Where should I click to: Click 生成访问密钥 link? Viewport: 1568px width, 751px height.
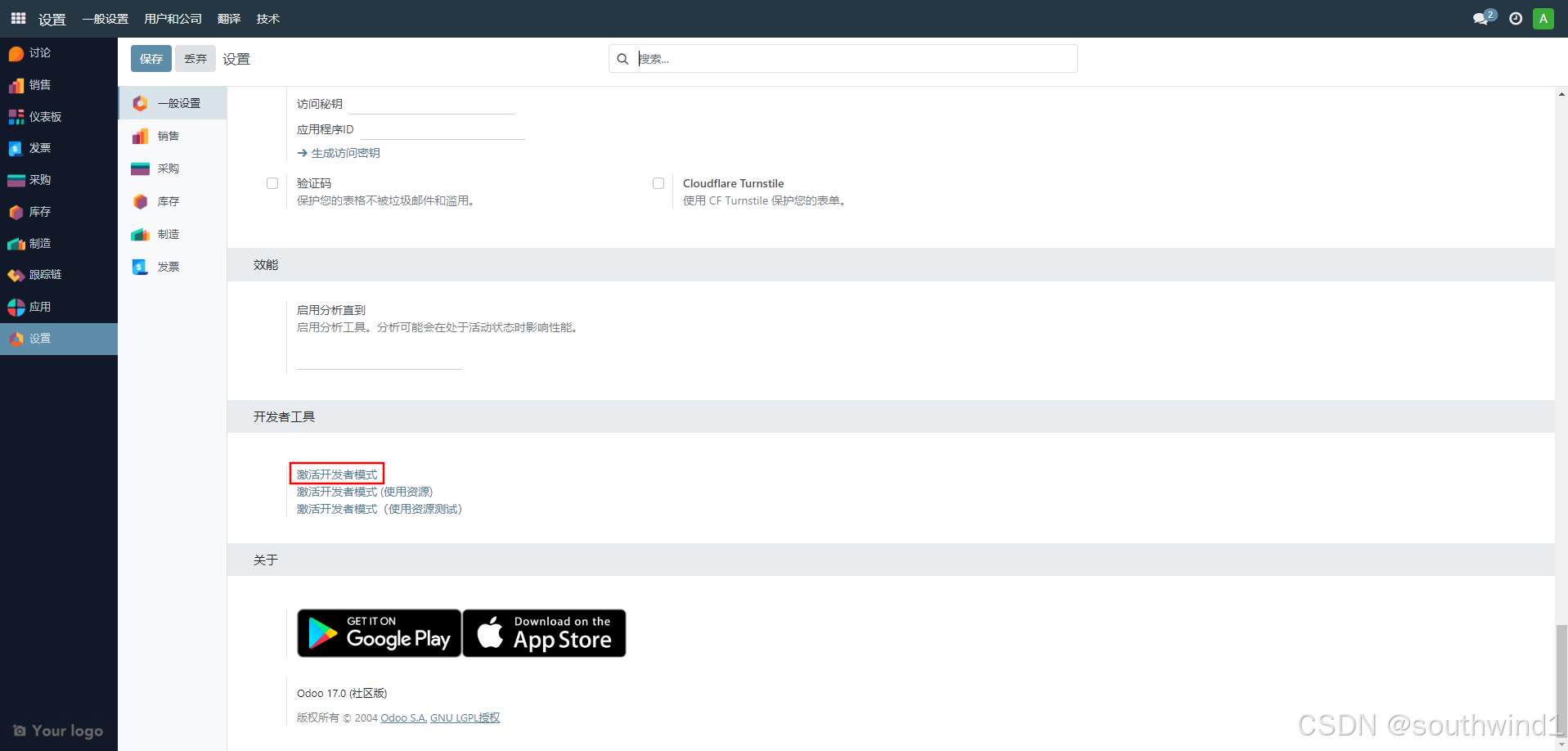[339, 153]
